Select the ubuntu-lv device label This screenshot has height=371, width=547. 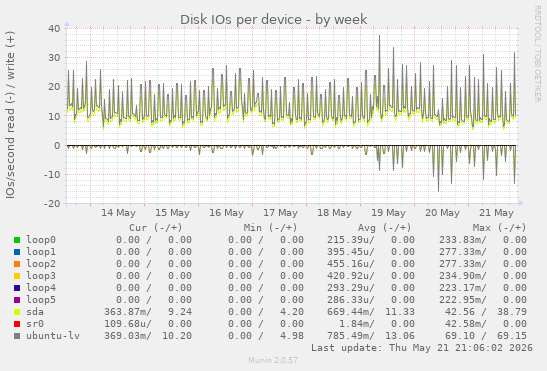(x=53, y=336)
